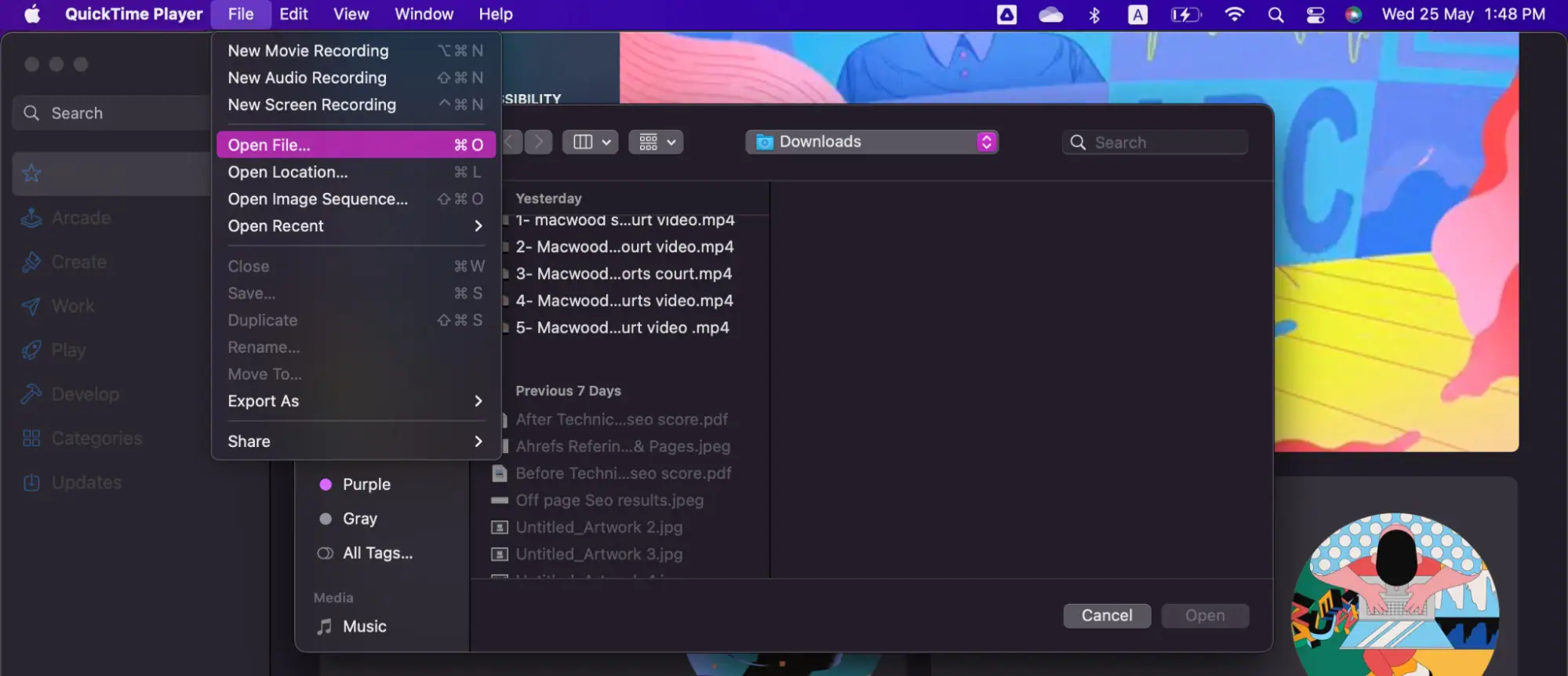This screenshot has width=1568, height=676.
Task: Click the Play rocket icon
Action: tap(31, 350)
